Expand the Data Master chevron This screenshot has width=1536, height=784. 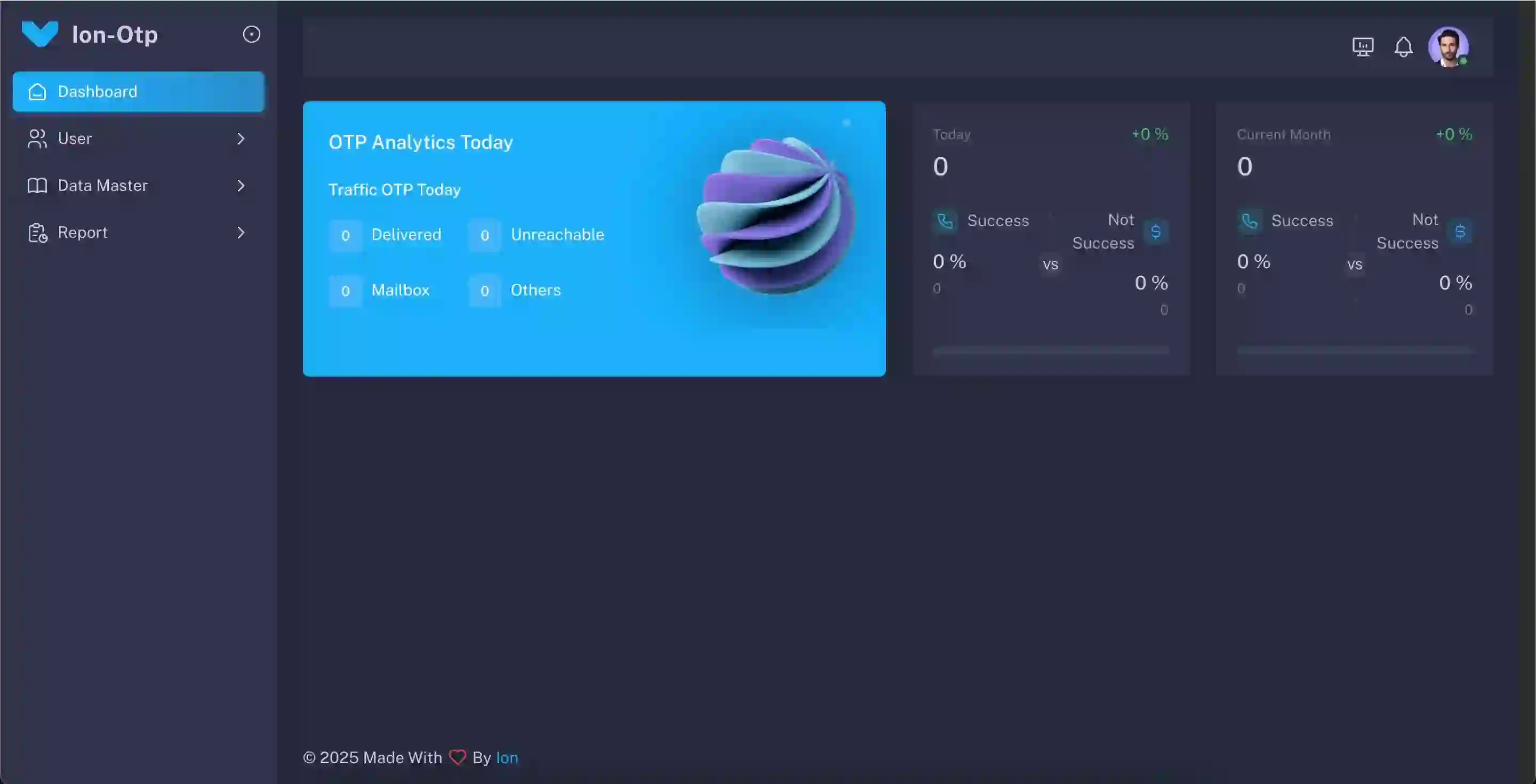tap(241, 186)
